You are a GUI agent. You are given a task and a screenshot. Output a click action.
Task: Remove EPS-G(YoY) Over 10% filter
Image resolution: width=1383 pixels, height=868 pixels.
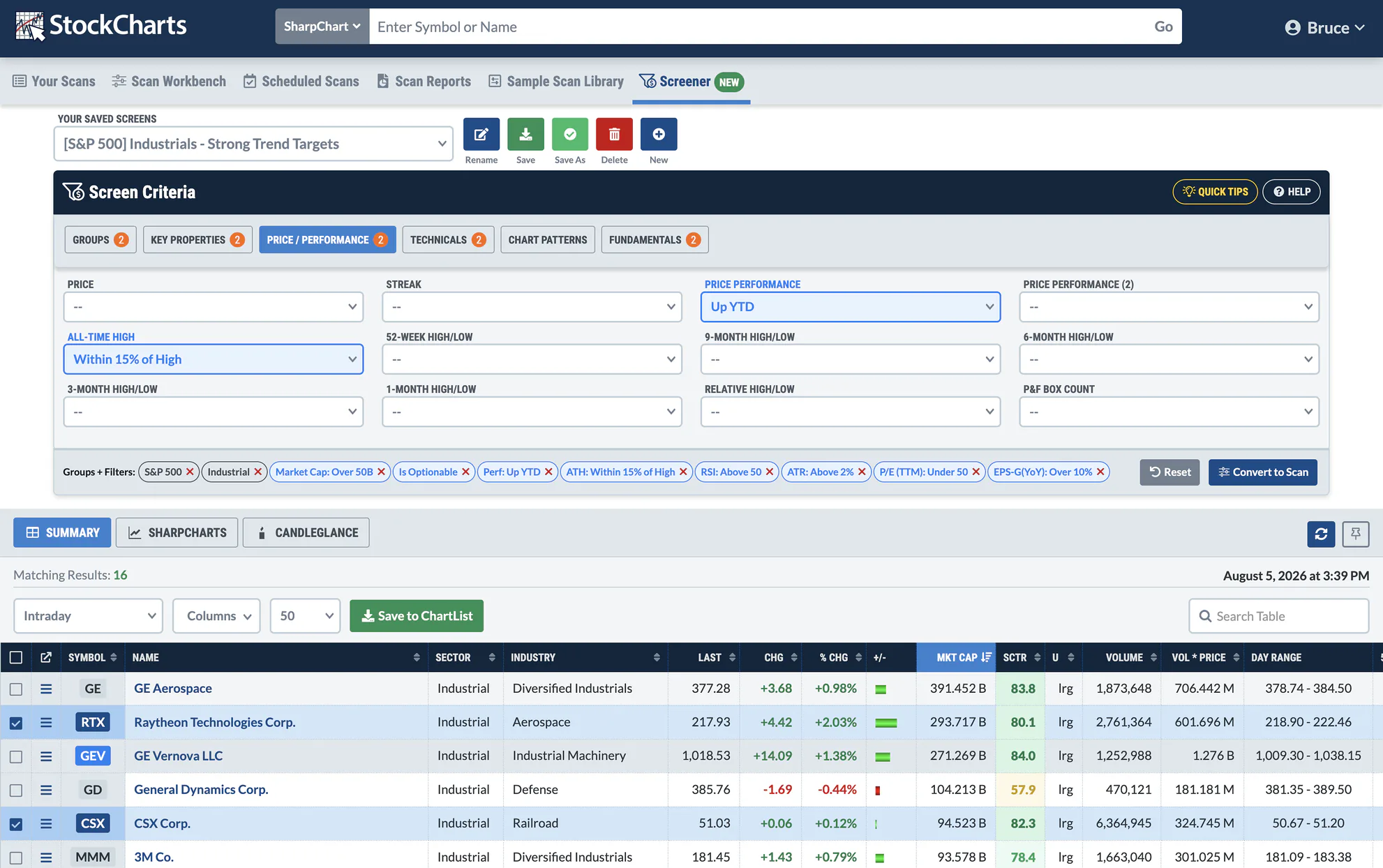(1101, 472)
